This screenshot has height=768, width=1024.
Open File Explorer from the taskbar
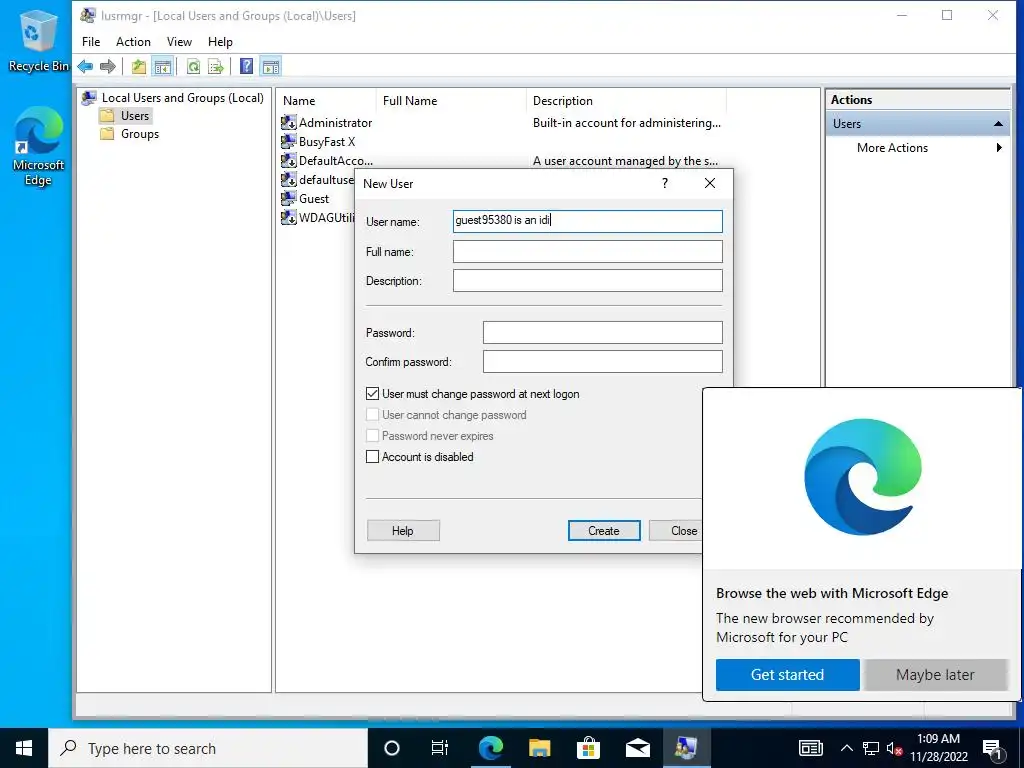pos(539,748)
